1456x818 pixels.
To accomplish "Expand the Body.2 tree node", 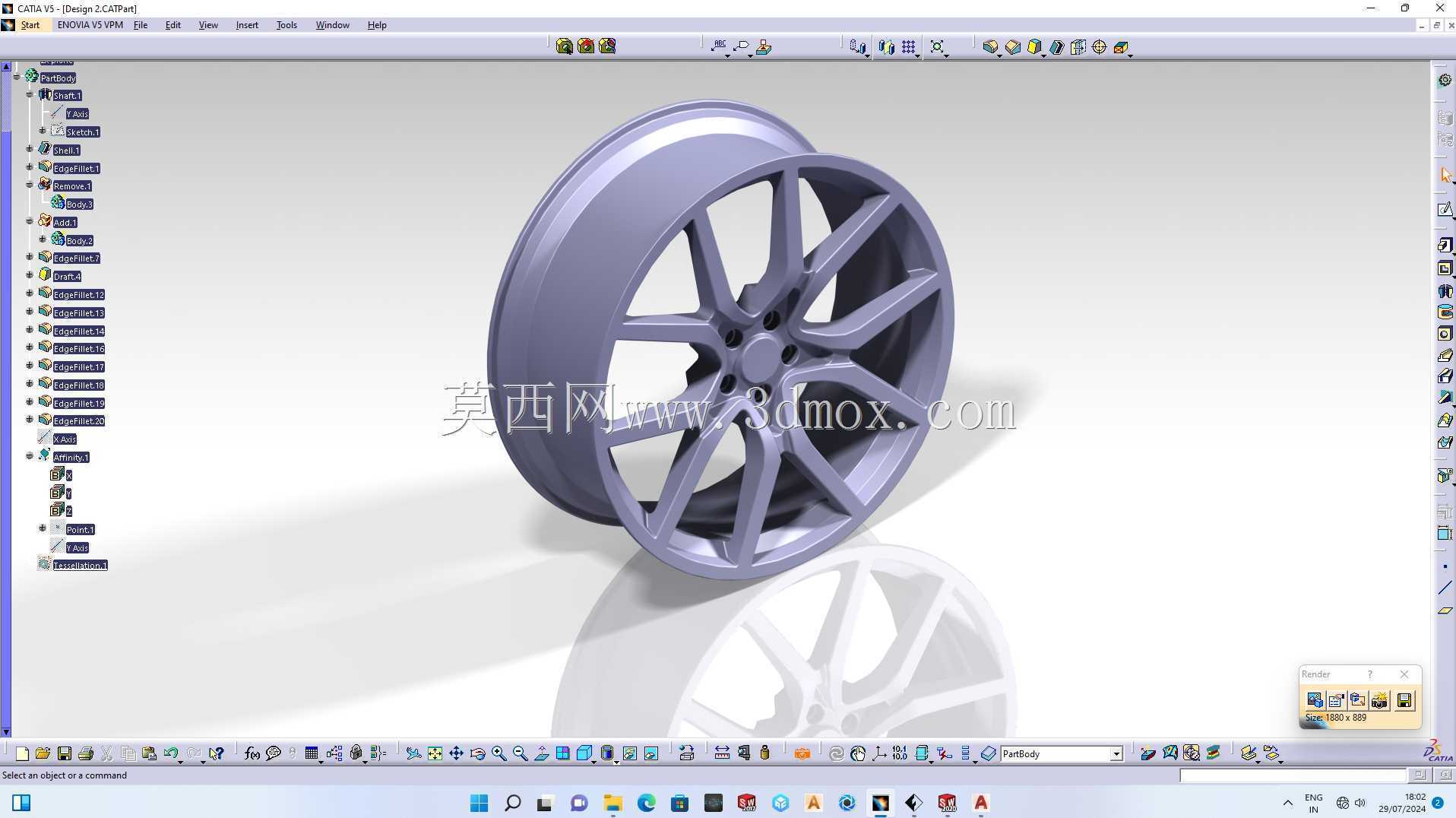I will coord(43,240).
